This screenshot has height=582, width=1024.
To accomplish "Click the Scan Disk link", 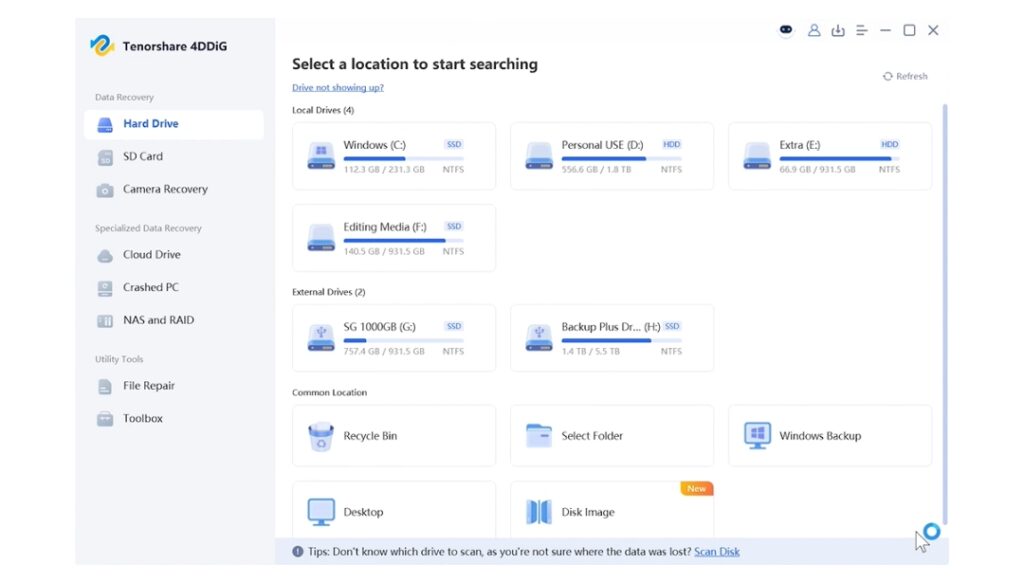I will point(716,551).
